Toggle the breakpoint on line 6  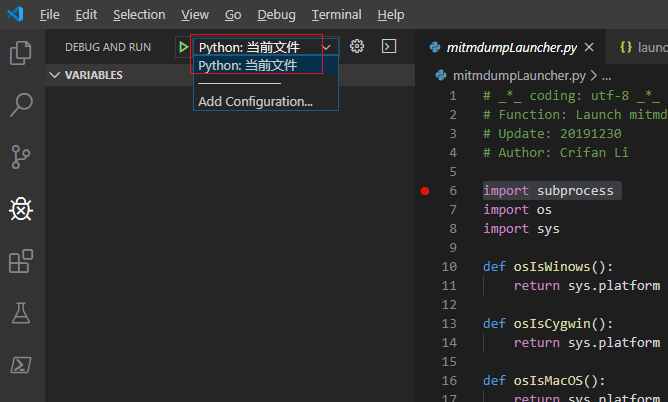click(425, 191)
